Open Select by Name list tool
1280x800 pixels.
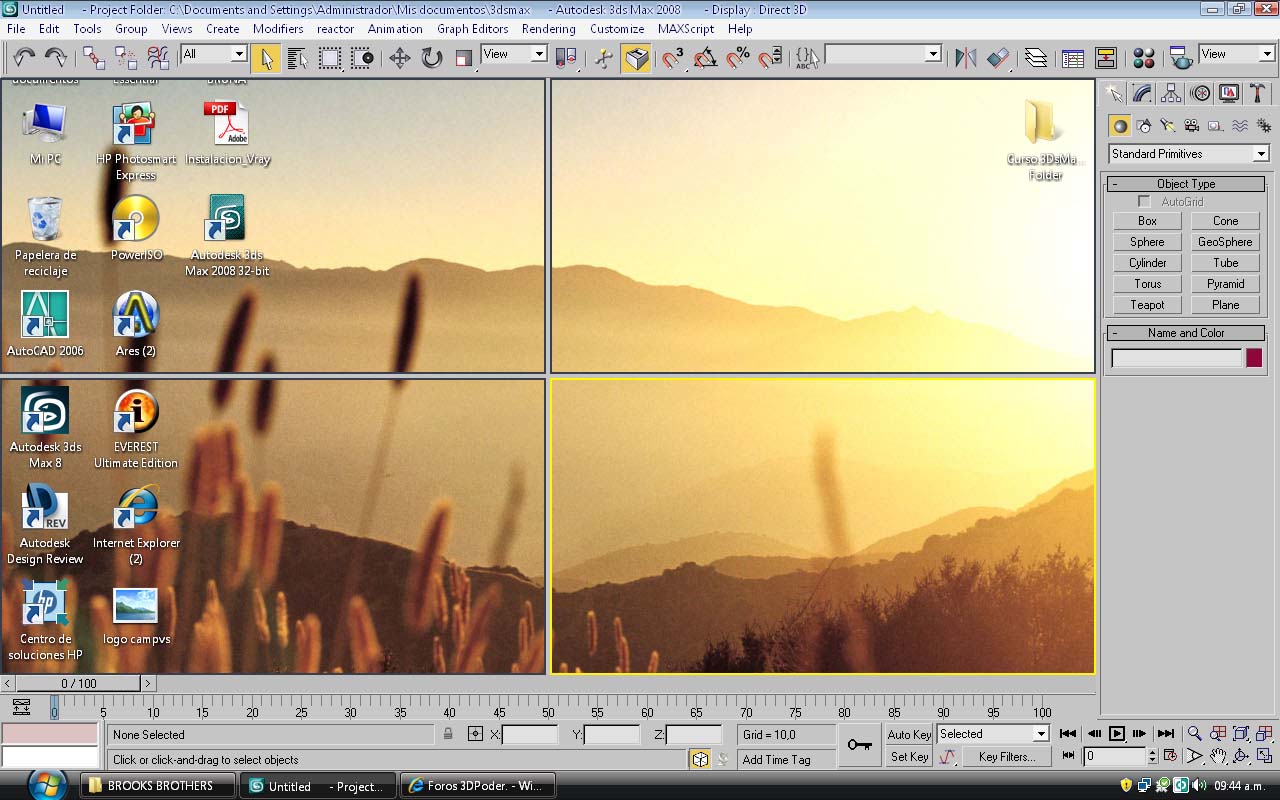tap(297, 58)
